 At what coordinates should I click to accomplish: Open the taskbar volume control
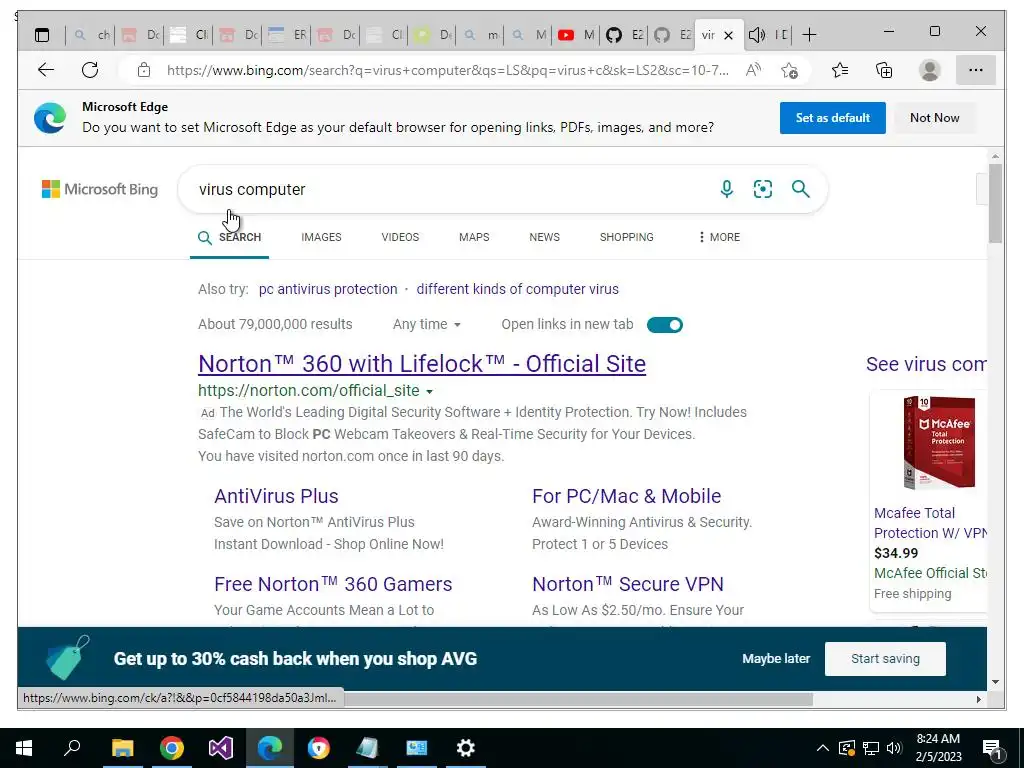pos(894,748)
